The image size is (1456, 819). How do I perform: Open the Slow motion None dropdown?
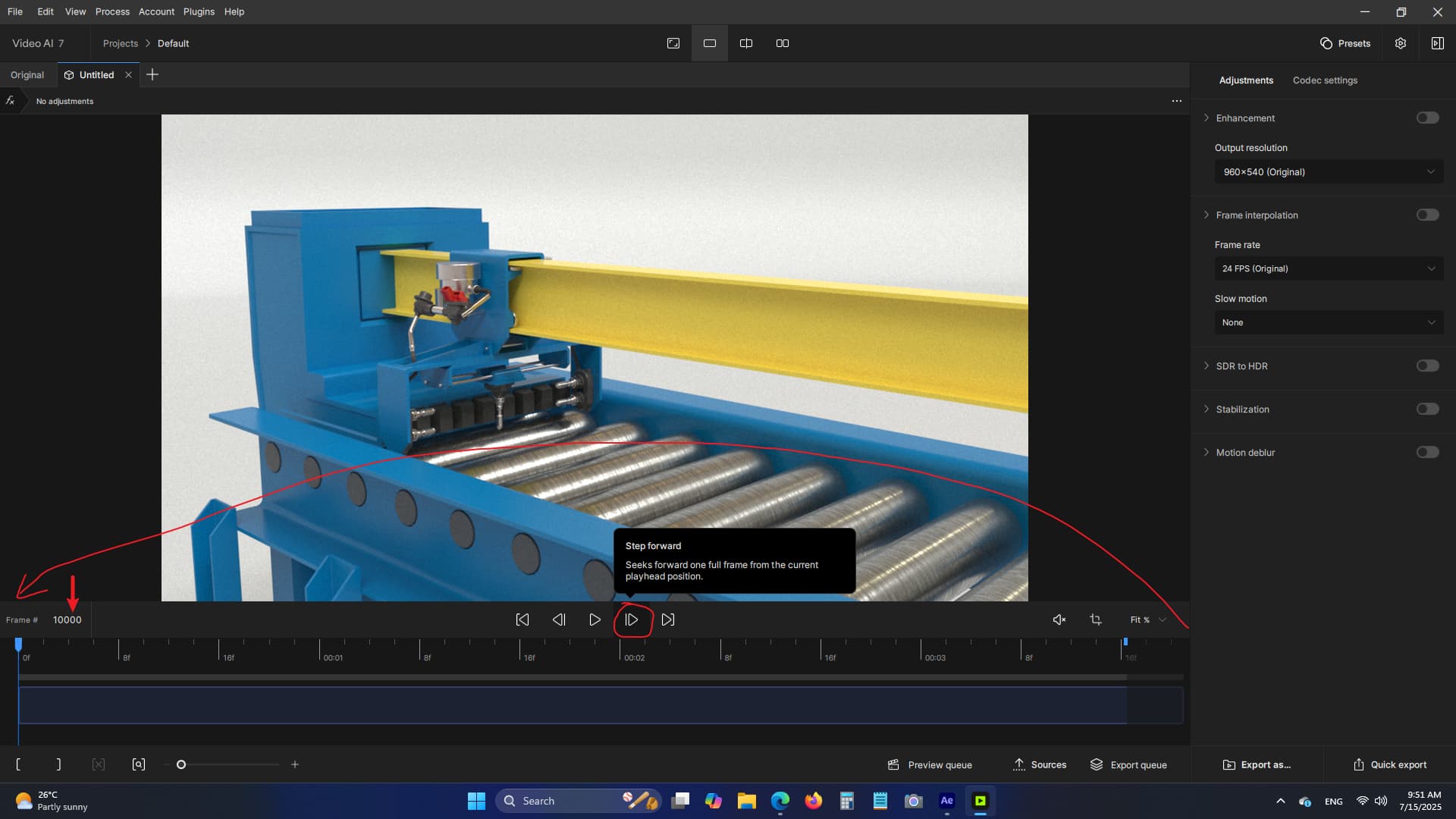point(1328,322)
